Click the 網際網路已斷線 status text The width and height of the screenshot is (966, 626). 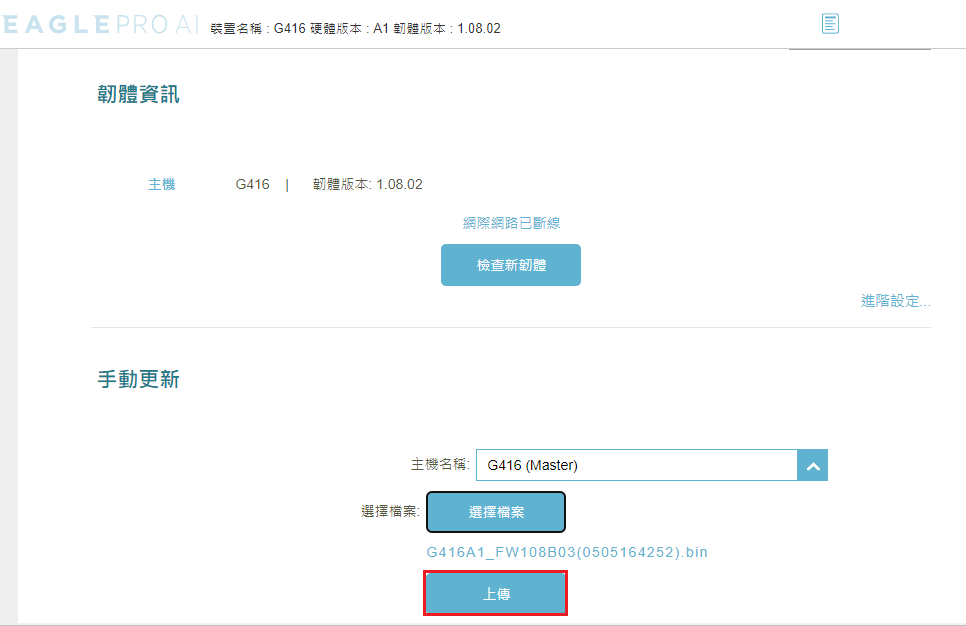510,223
